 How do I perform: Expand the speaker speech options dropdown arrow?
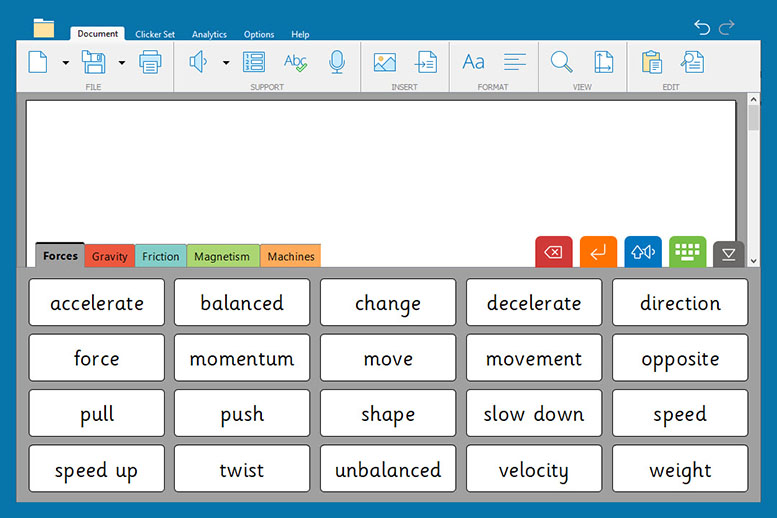[x=226, y=63]
